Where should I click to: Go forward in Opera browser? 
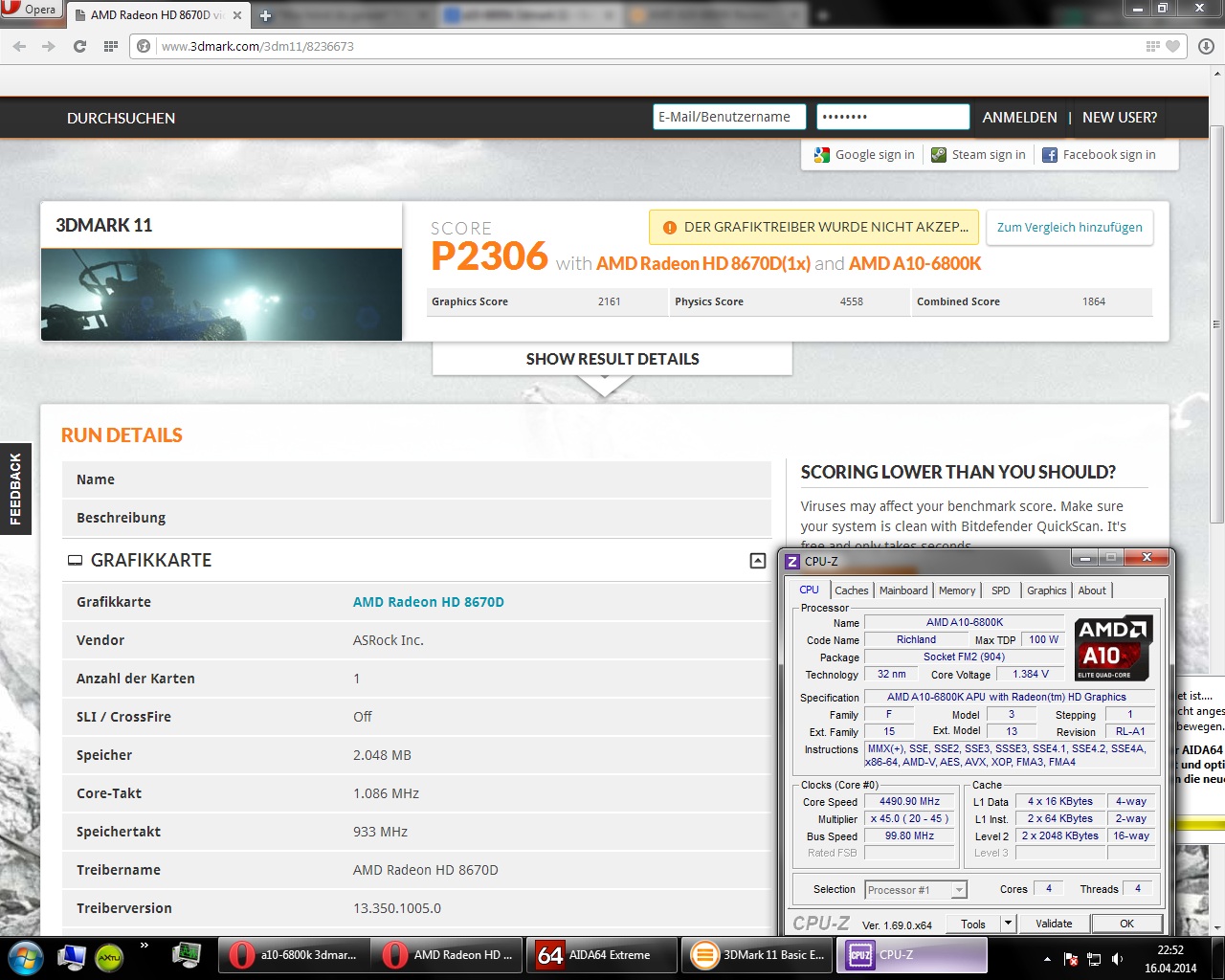(x=49, y=46)
